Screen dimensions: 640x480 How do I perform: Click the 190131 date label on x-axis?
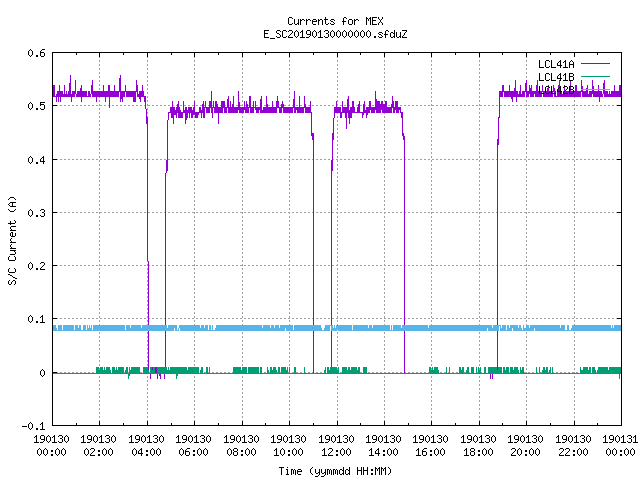click(620, 440)
